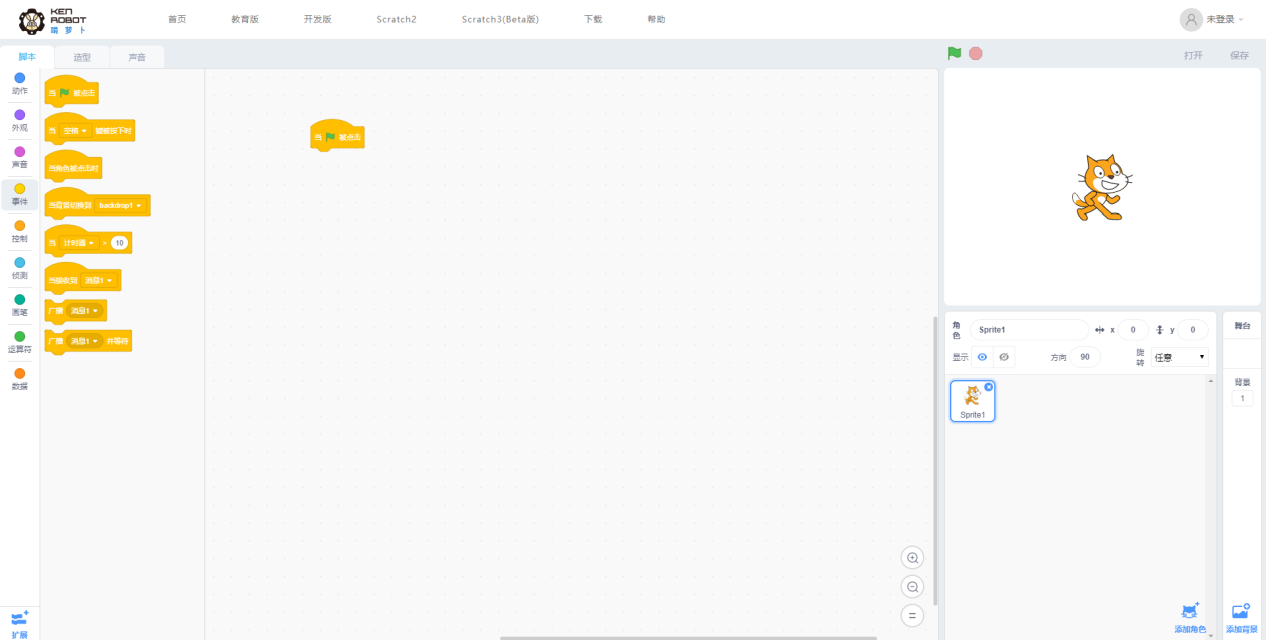1266x640 pixels.
Task: Show the sprite with the eye icon
Action: [982, 357]
